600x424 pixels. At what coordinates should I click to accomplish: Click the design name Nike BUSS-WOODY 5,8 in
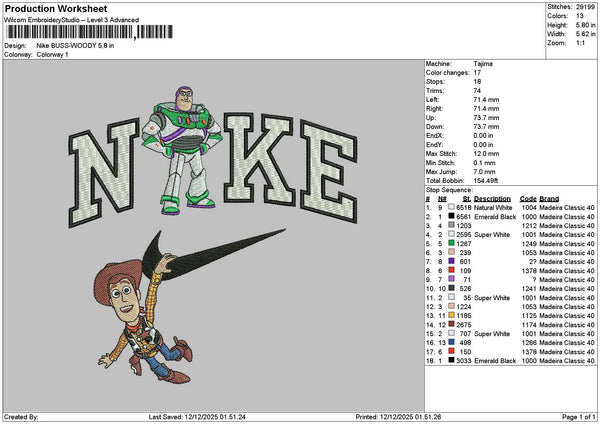coord(75,46)
